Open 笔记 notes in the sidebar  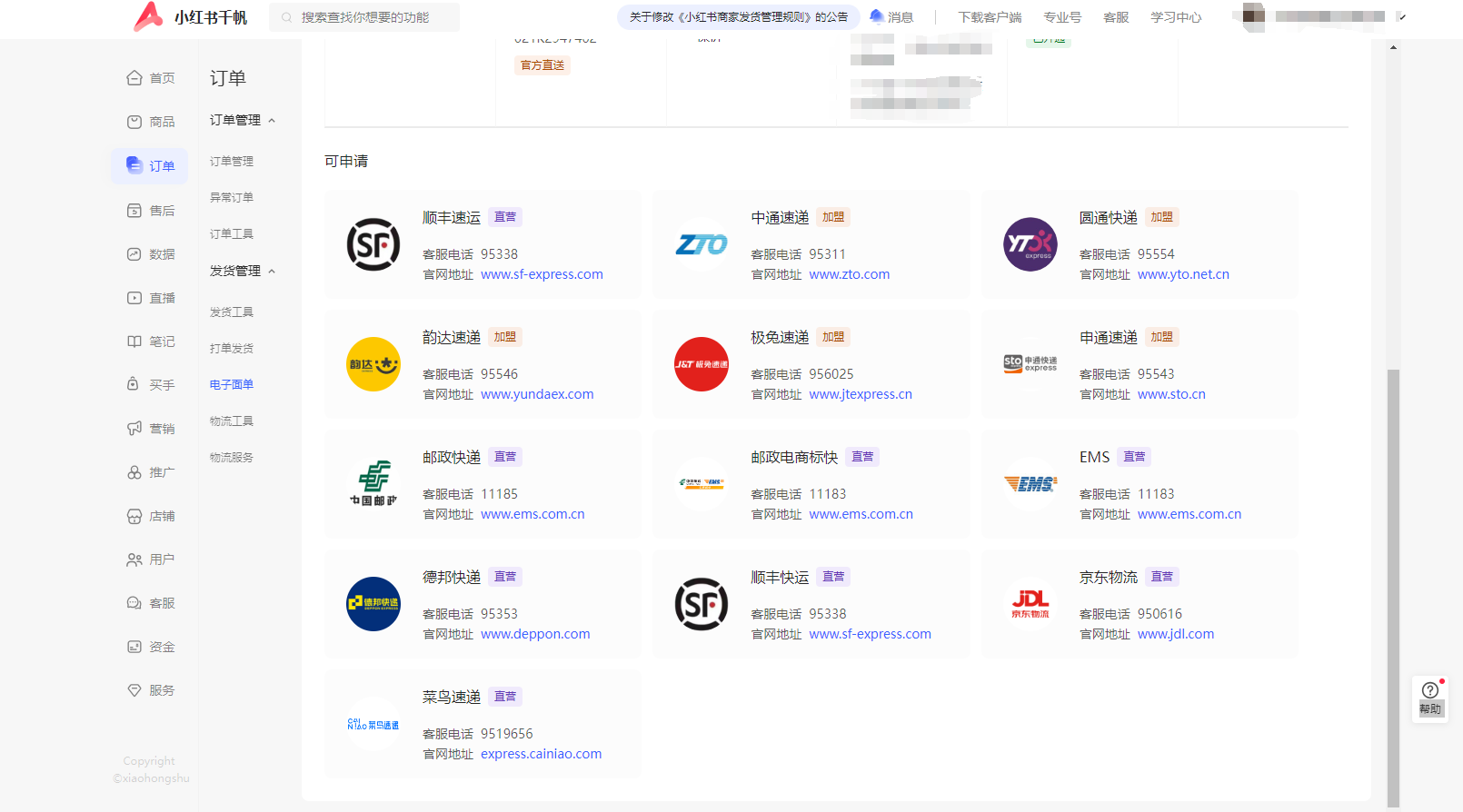click(x=150, y=342)
